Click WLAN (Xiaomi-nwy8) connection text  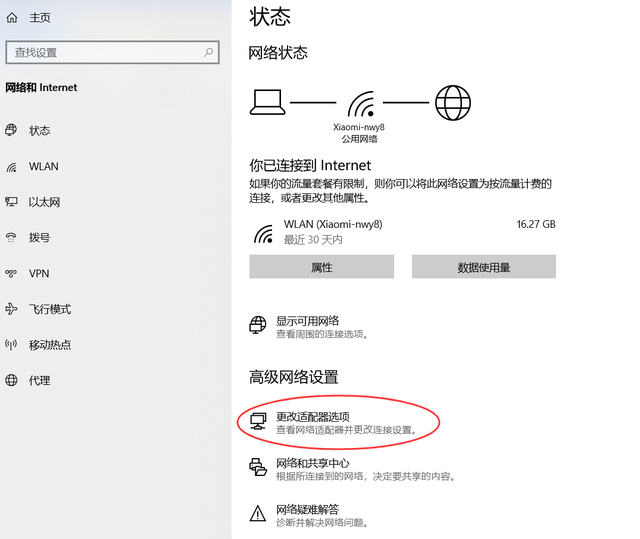click(x=333, y=224)
